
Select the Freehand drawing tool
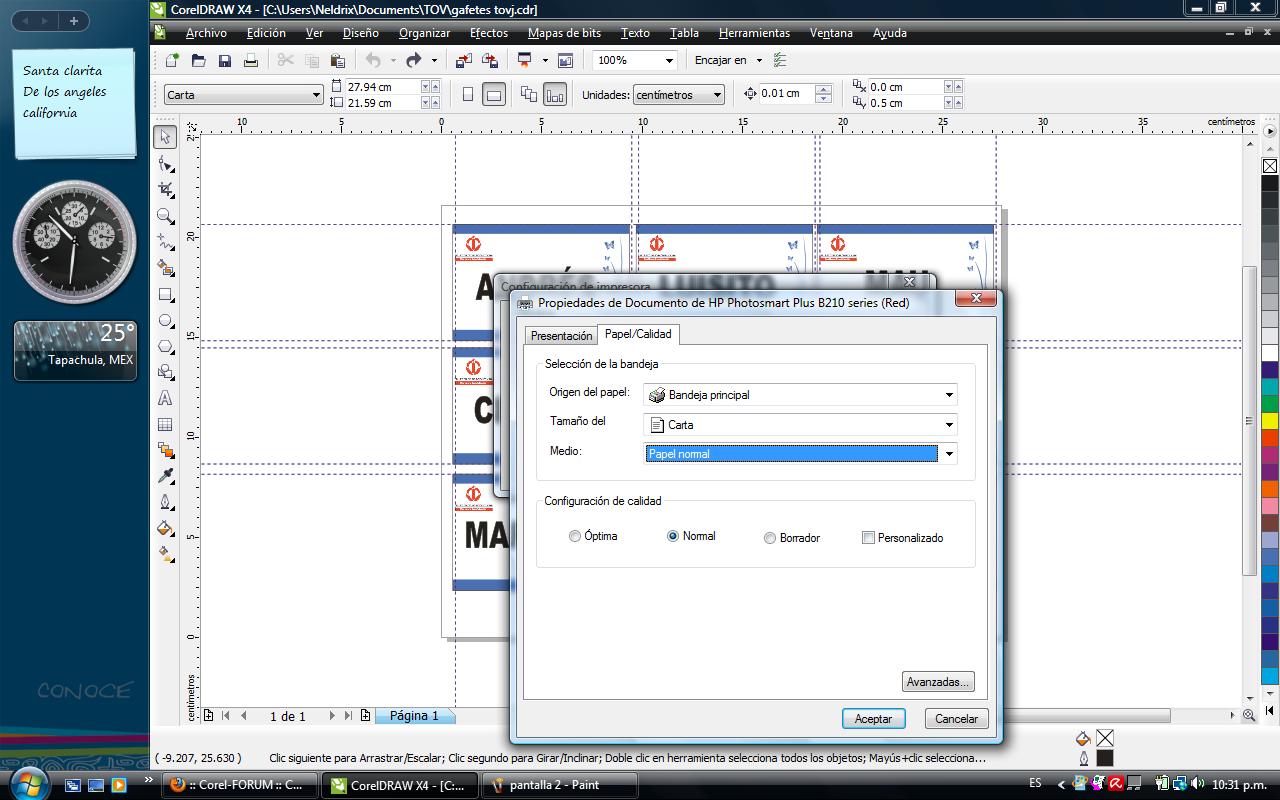(x=166, y=242)
